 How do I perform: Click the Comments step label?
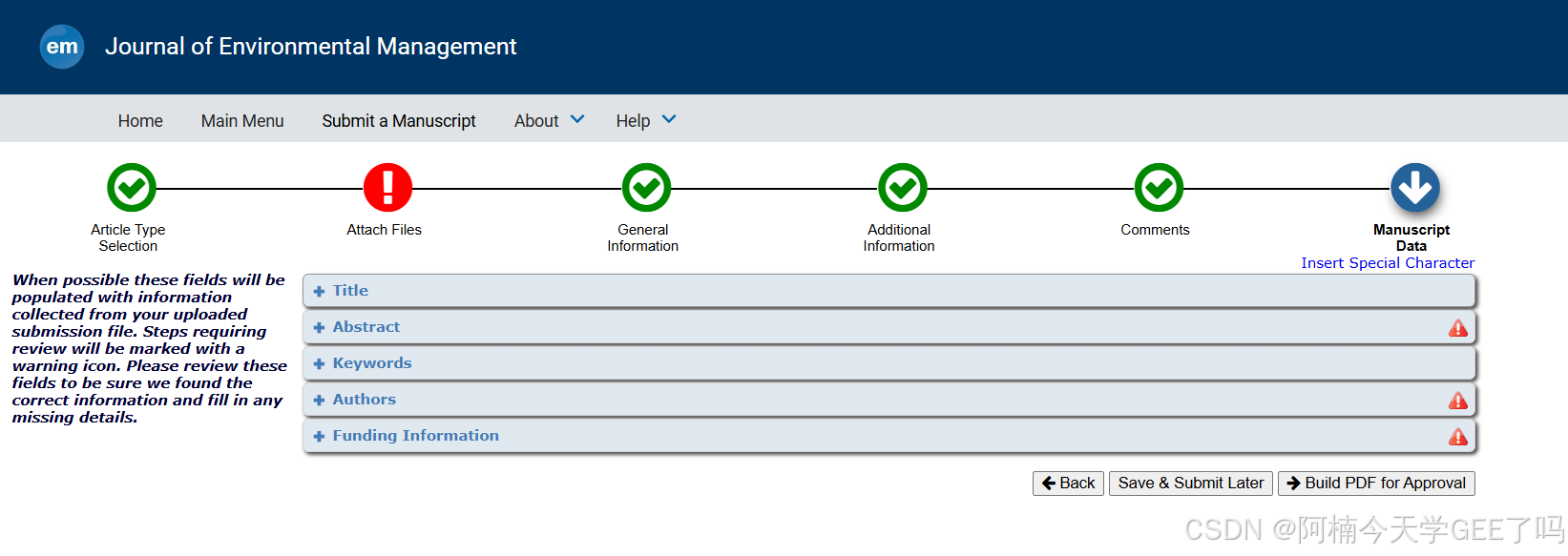pyautogui.click(x=1155, y=230)
